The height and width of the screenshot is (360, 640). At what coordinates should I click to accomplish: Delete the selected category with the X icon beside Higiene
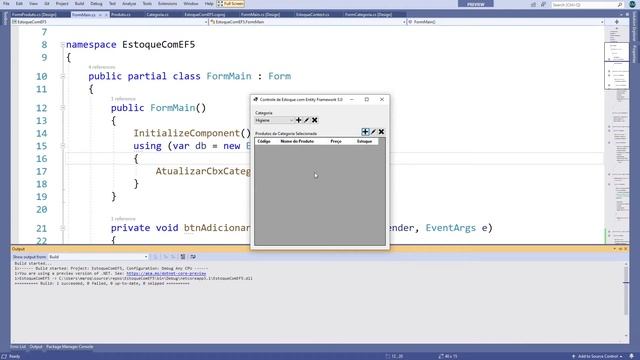pyautogui.click(x=315, y=120)
